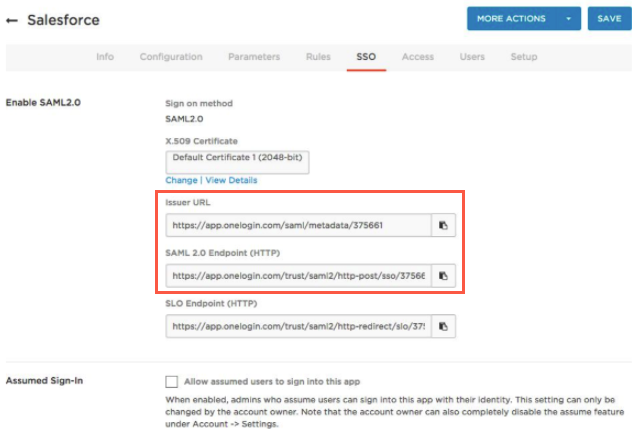The image size is (636, 435).
Task: Enable Allow assumed users to sign in
Action: (172, 381)
